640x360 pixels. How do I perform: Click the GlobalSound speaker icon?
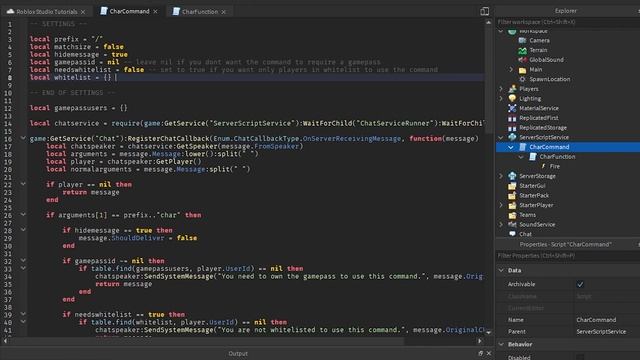(x=522, y=60)
